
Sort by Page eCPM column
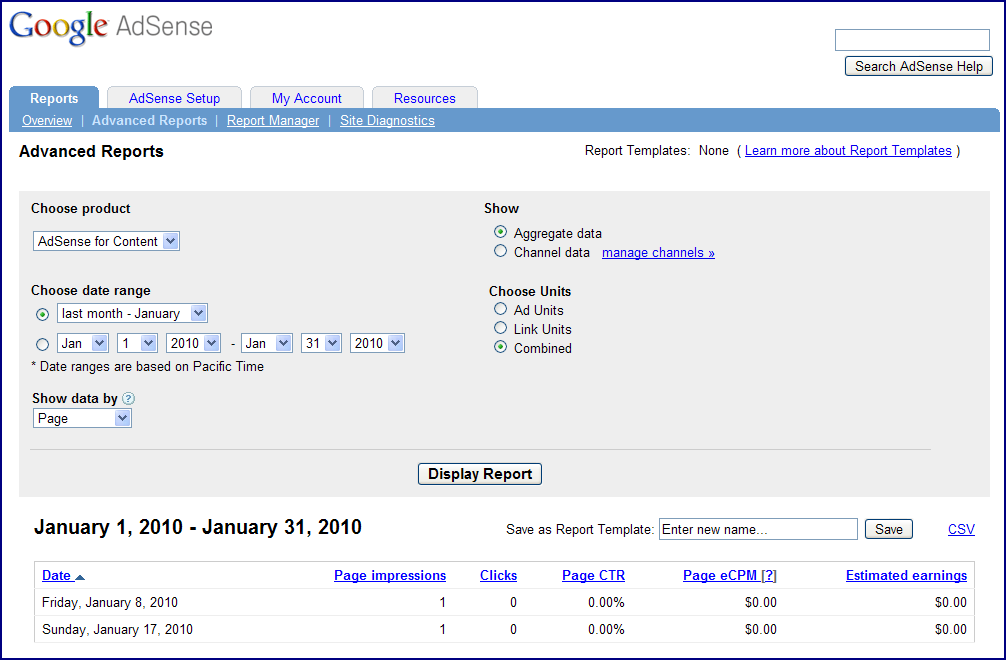pyautogui.click(x=720, y=575)
